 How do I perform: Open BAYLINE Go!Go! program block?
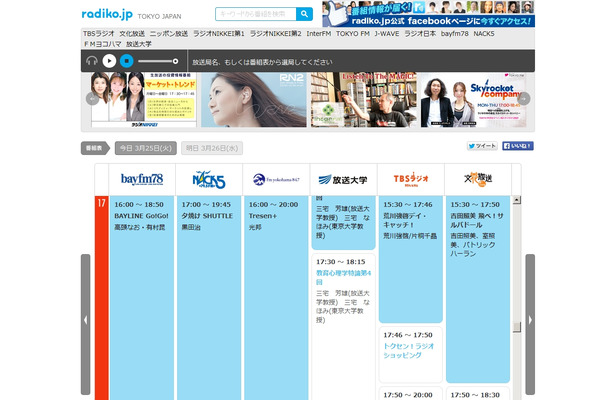point(142,298)
